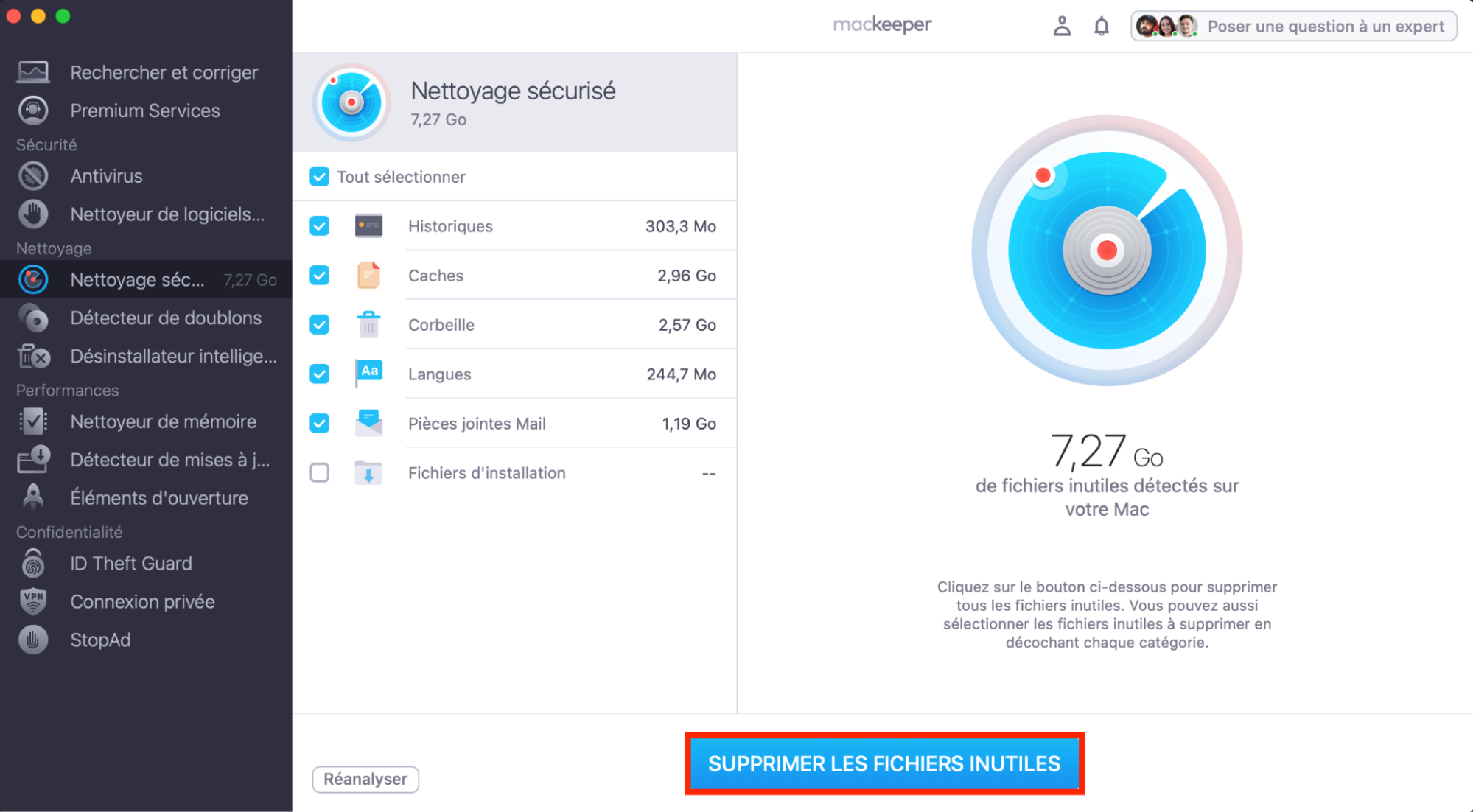1473x812 pixels.
Task: Click the Réanalyser button
Action: tap(365, 779)
